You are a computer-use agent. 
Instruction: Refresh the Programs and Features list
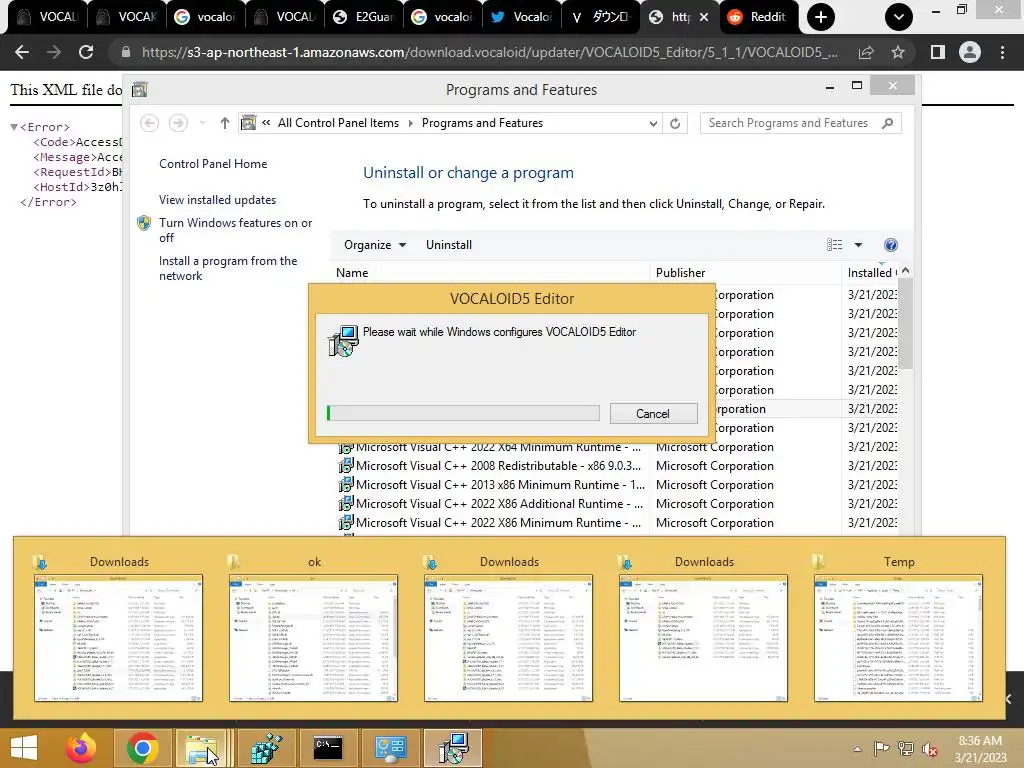[x=675, y=123]
